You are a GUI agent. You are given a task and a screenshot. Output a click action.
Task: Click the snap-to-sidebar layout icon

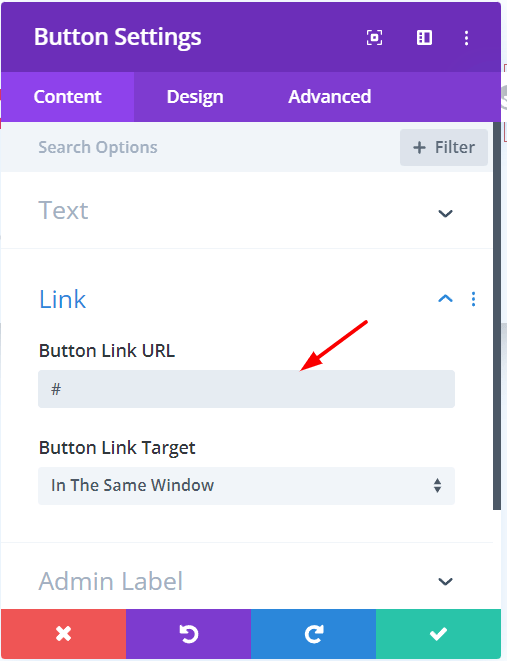pos(424,38)
